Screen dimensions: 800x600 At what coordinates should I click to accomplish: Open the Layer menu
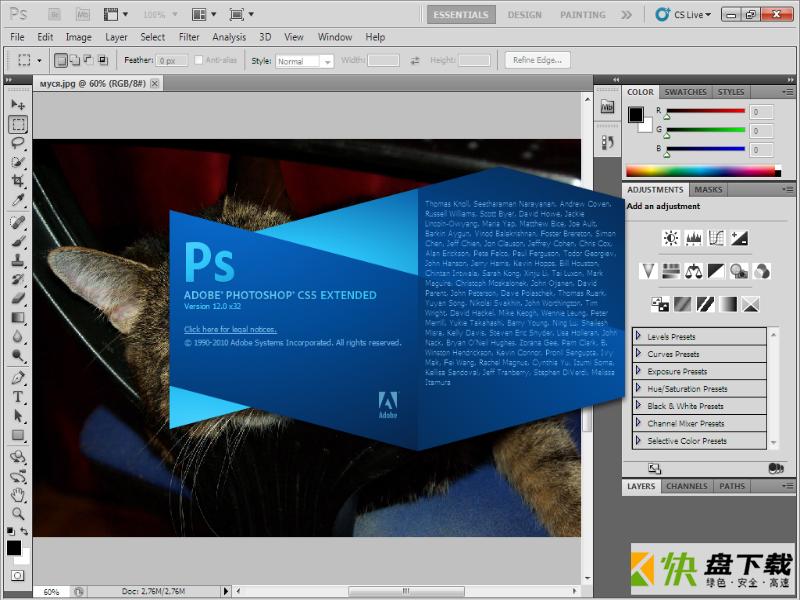point(116,37)
